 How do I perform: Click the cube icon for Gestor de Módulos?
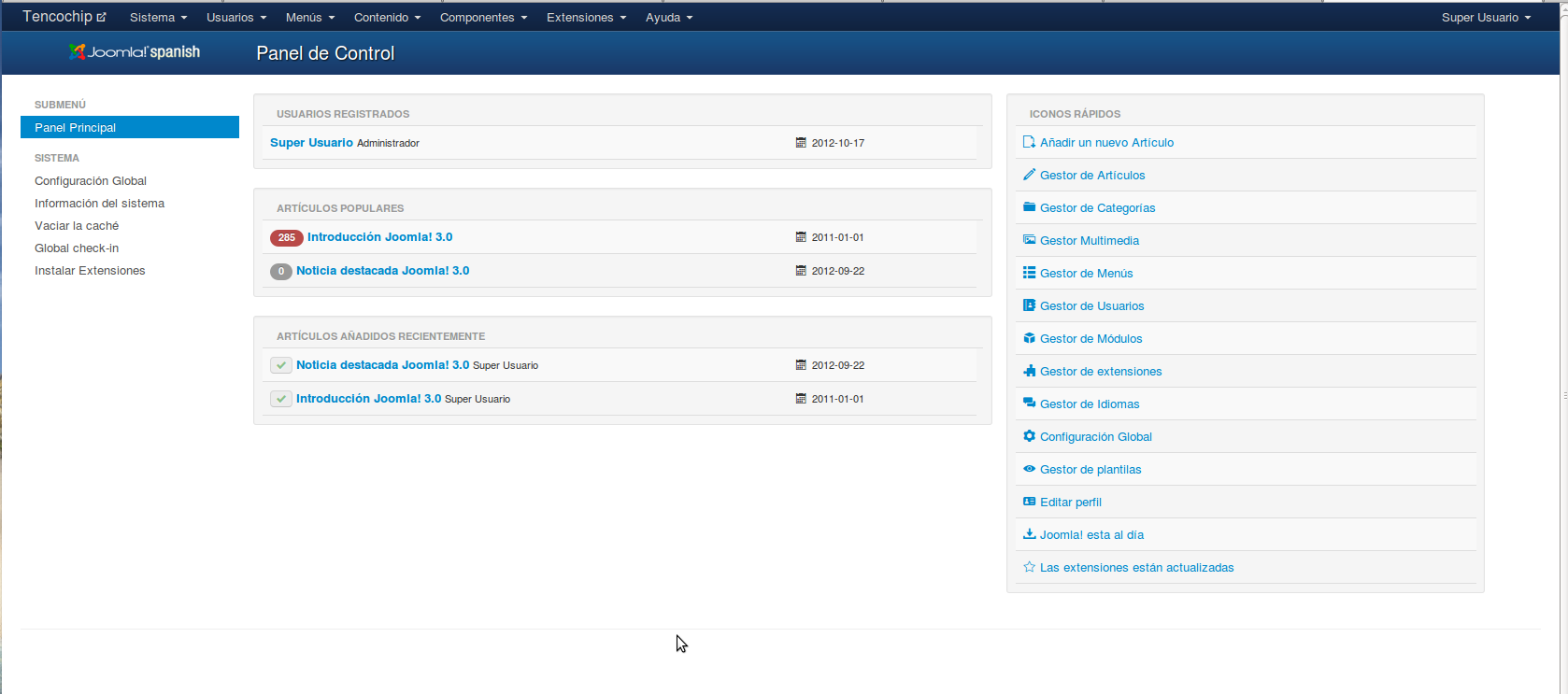[x=1029, y=338]
